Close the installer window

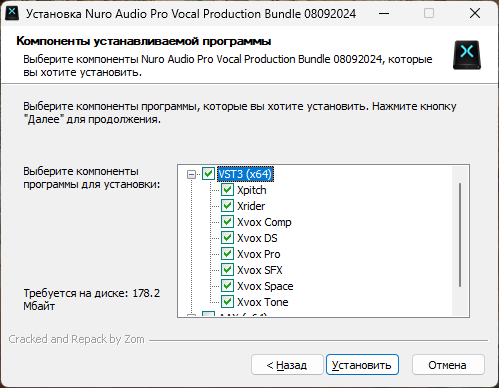(x=475, y=14)
